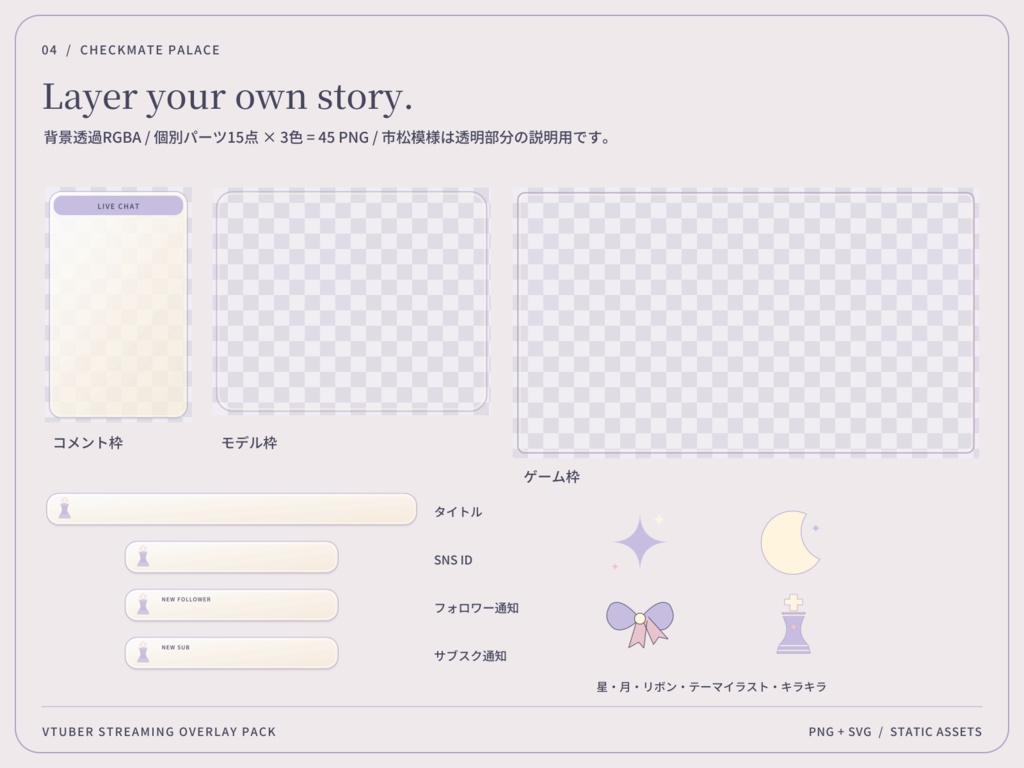Click the '04 / CHECKMATE PALACE' header text

click(131, 50)
